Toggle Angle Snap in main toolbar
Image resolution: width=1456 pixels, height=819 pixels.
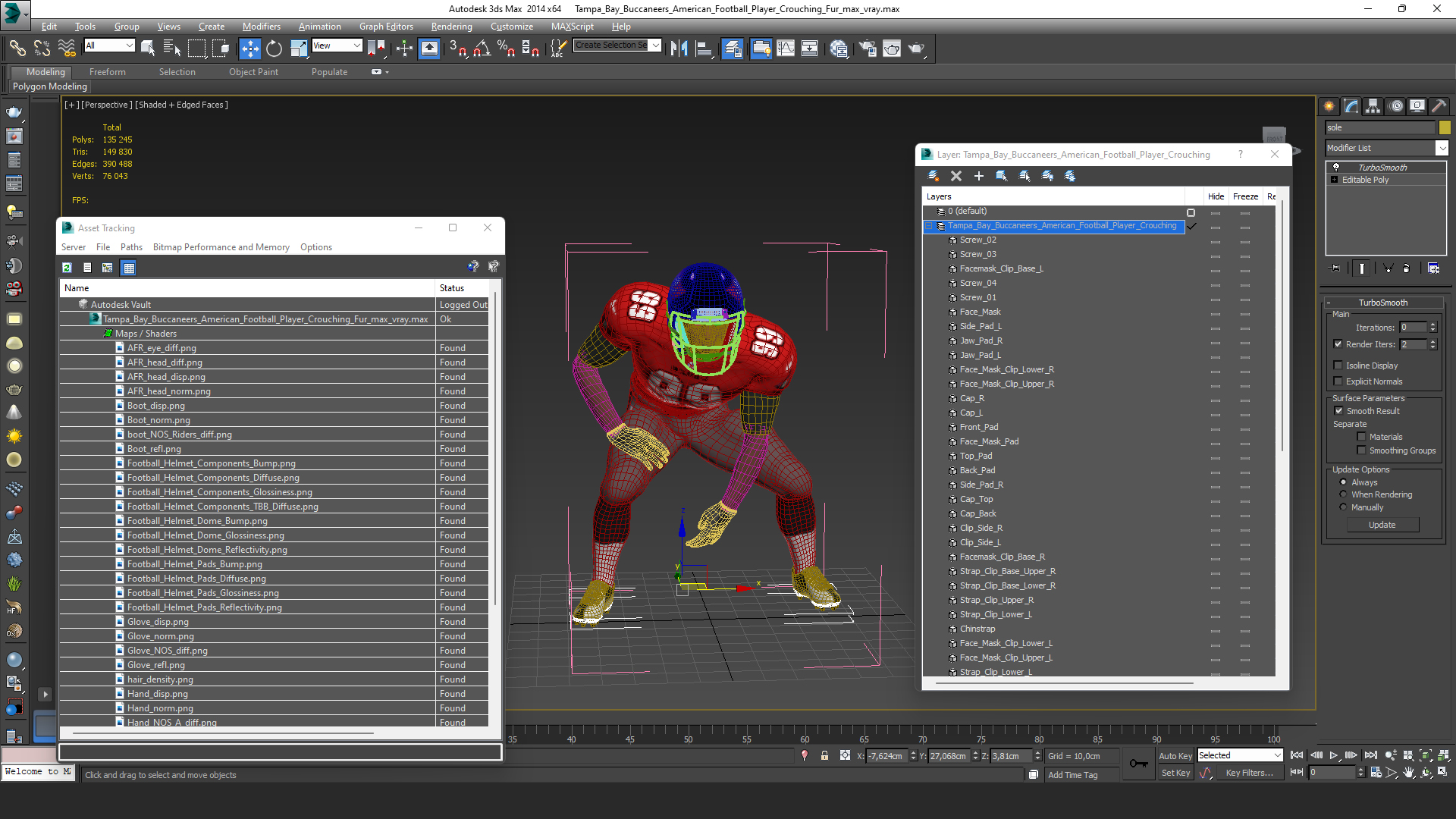coord(482,49)
